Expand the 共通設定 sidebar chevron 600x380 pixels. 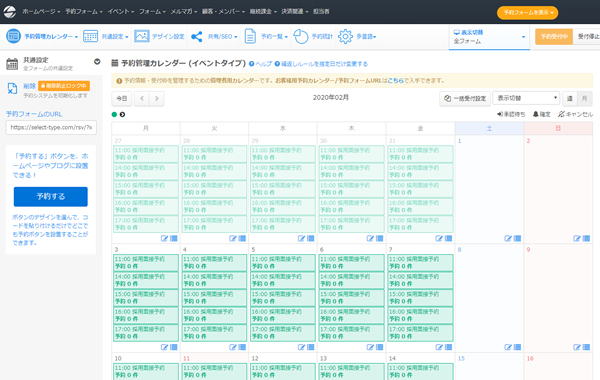point(97,61)
